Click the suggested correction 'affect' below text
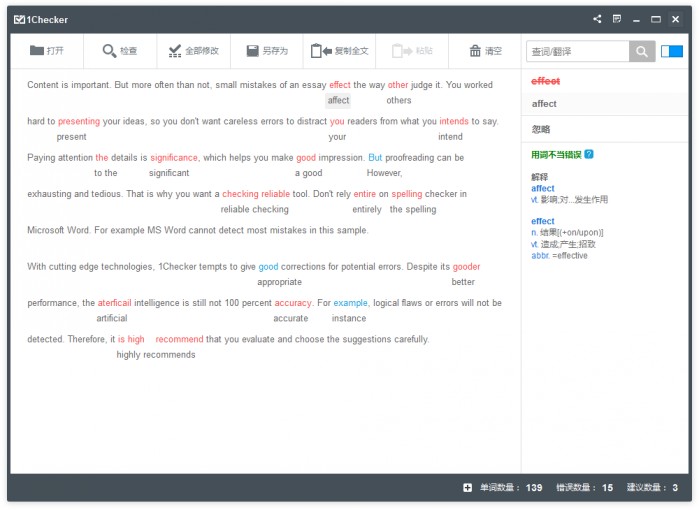Image resolution: width=699 pixels, height=510 pixels. point(338,100)
